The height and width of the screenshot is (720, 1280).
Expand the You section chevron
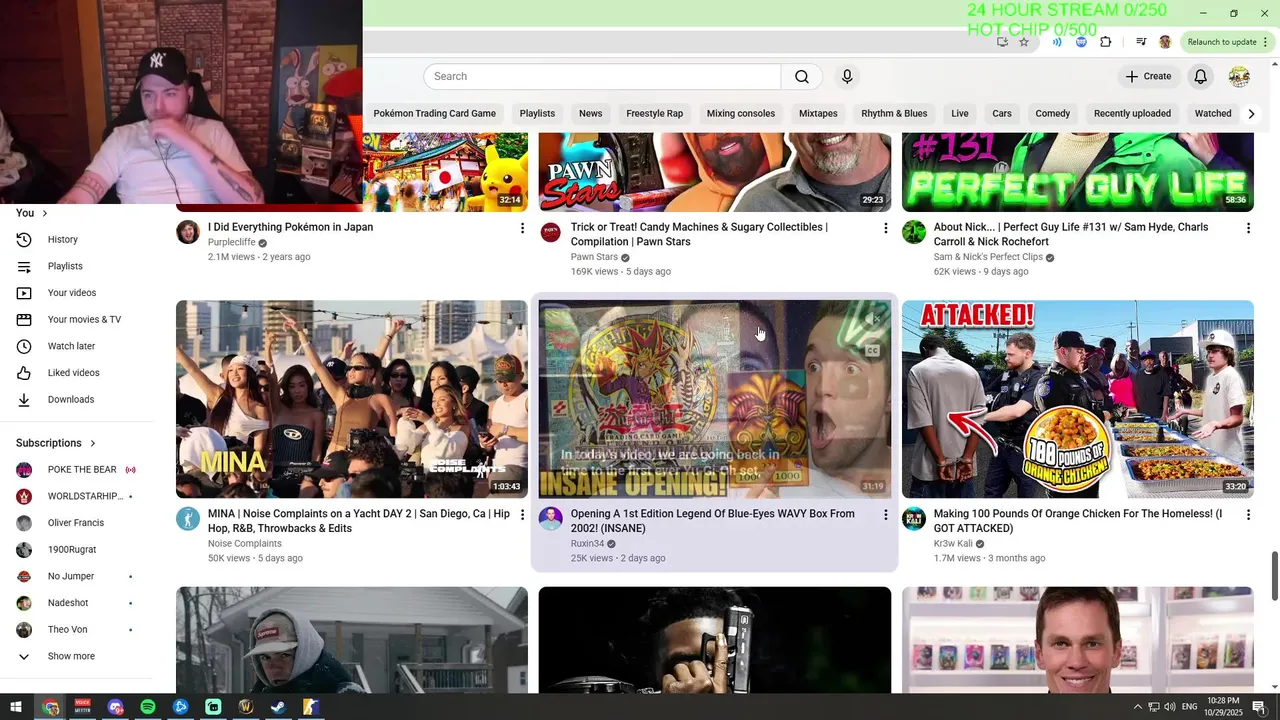(x=44, y=213)
